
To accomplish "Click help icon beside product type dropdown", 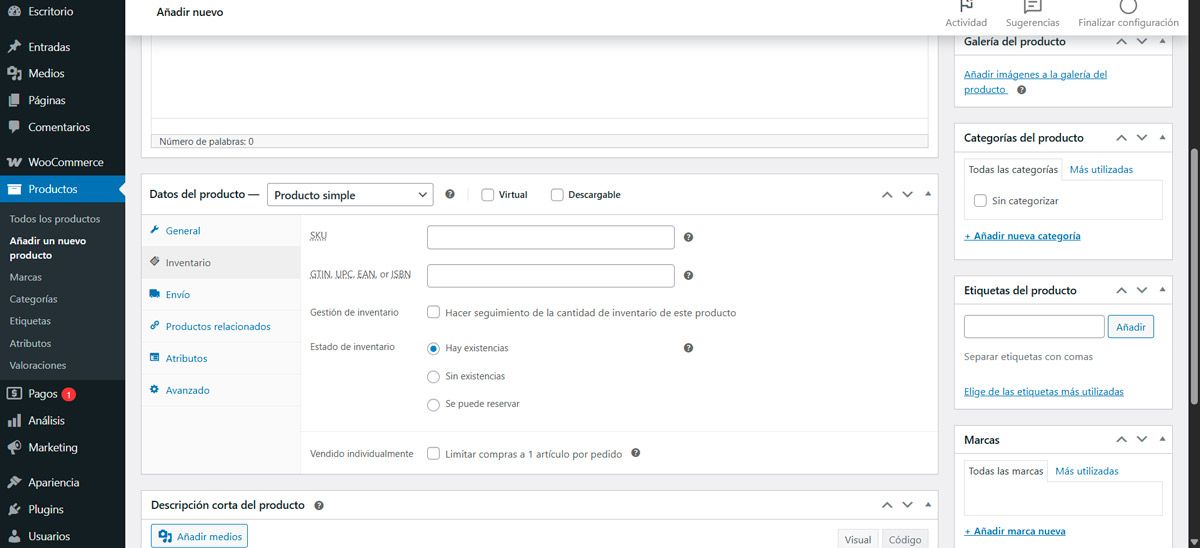I will [x=450, y=195].
